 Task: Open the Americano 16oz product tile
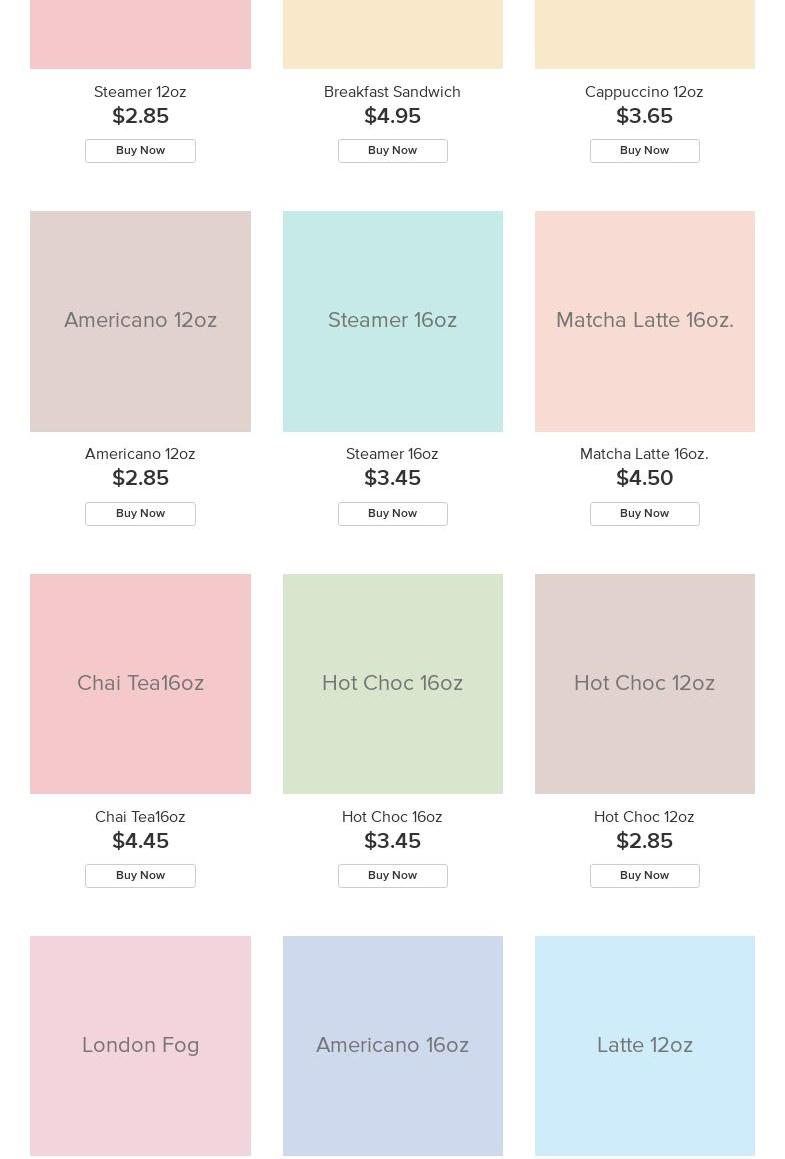pyautogui.click(x=392, y=1046)
